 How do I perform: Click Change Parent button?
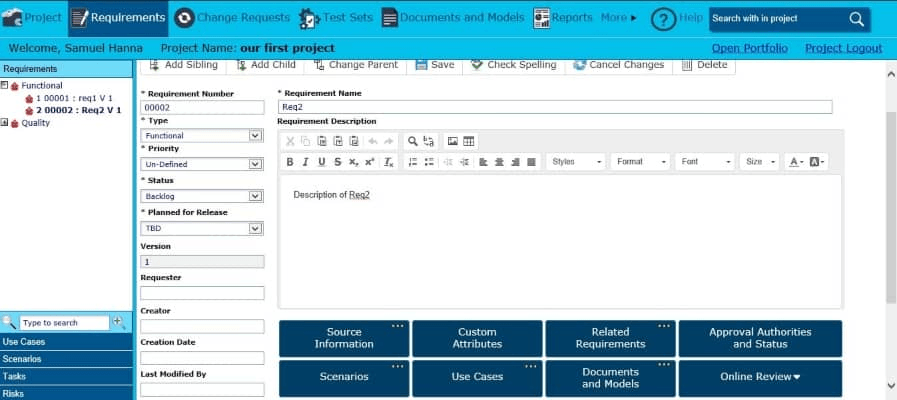click(356, 65)
